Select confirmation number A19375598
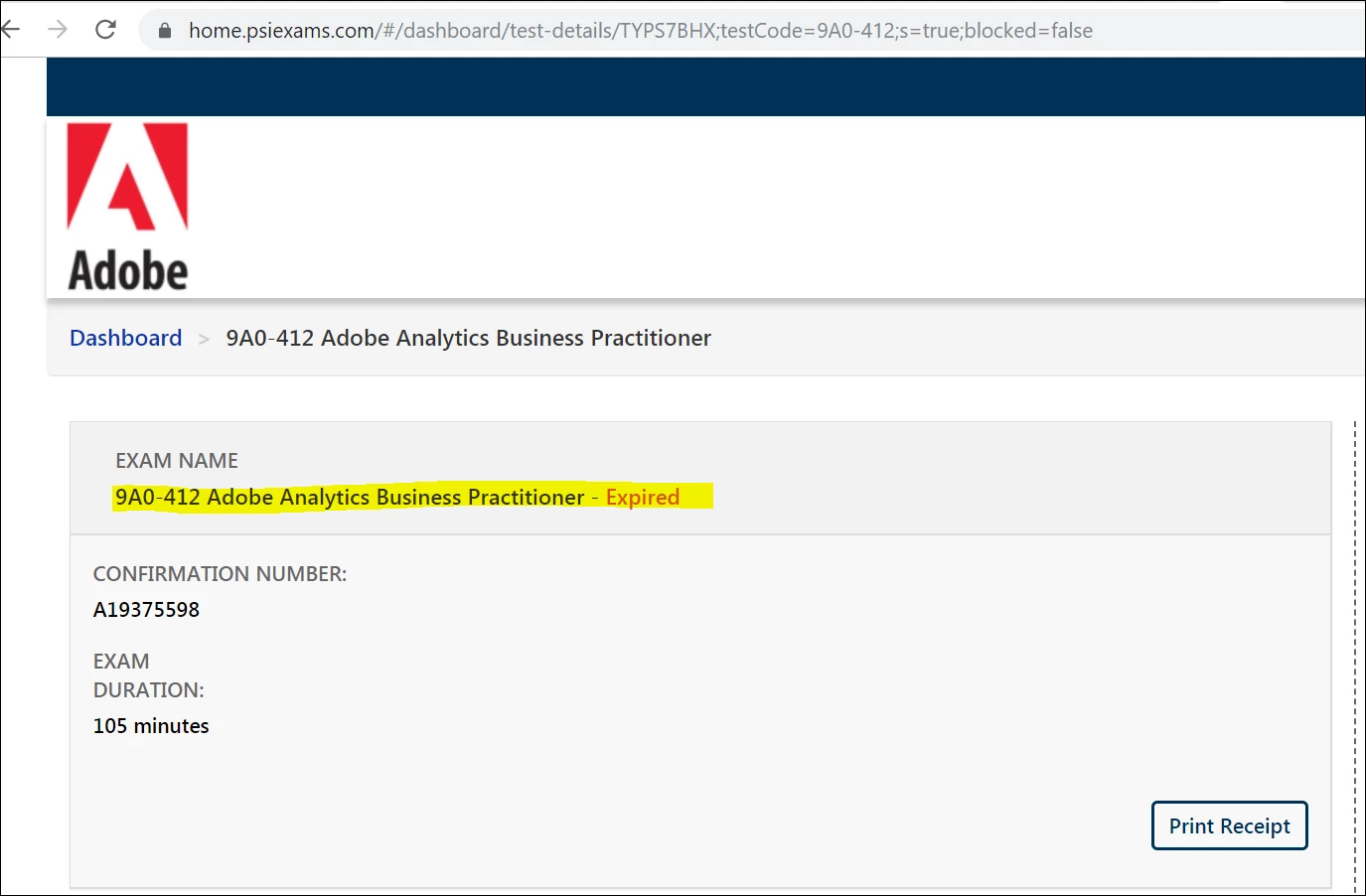The width and height of the screenshot is (1366, 896). pyautogui.click(x=147, y=610)
